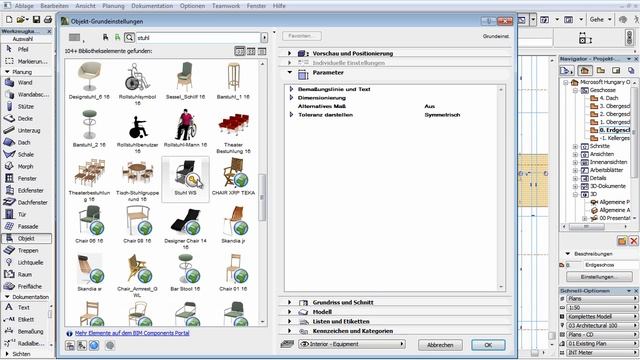Open the Komplettes Modell quick option
640x360 pixels.
coord(601,317)
